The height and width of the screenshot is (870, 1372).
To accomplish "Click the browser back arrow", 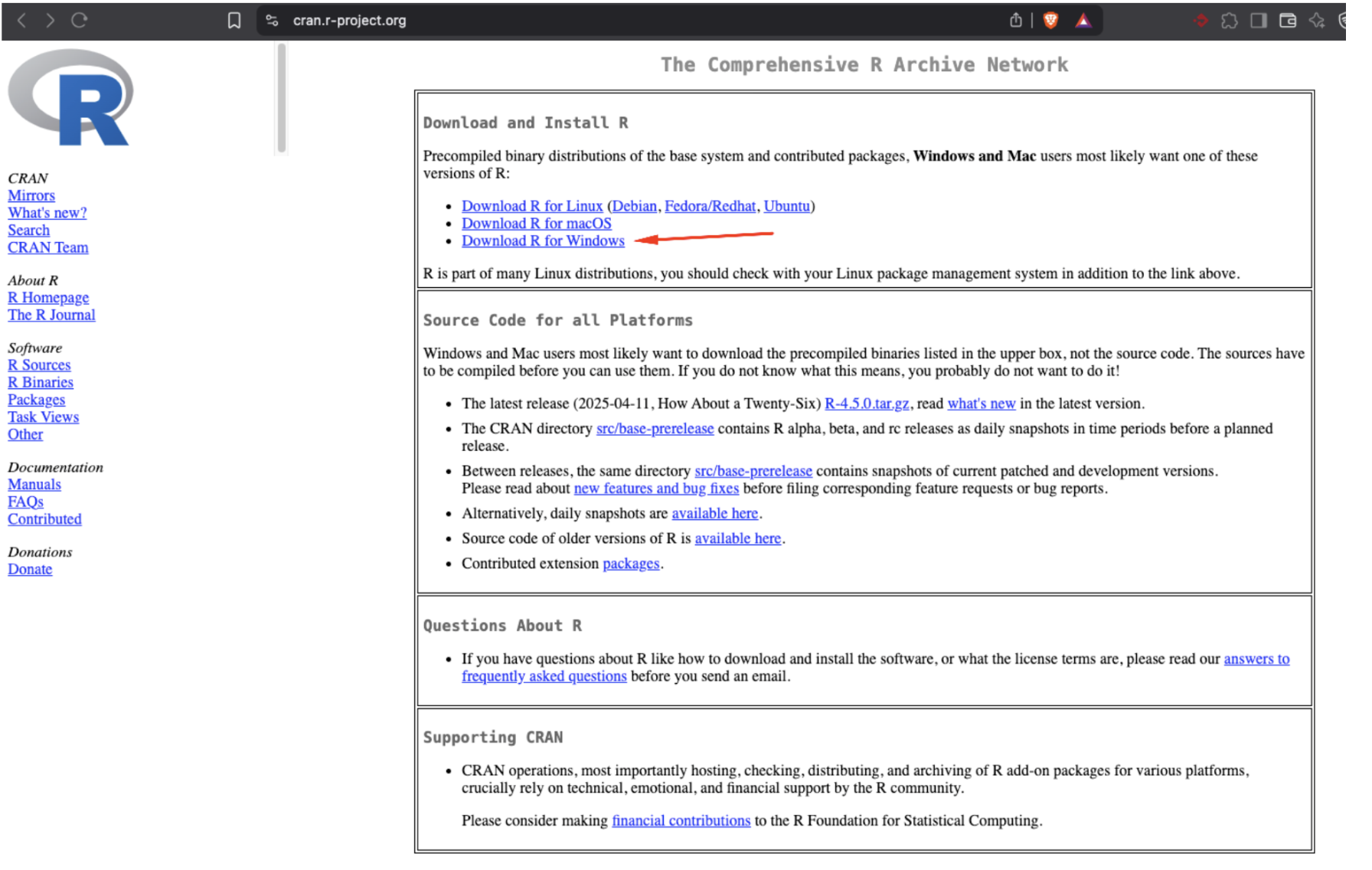I will point(21,21).
